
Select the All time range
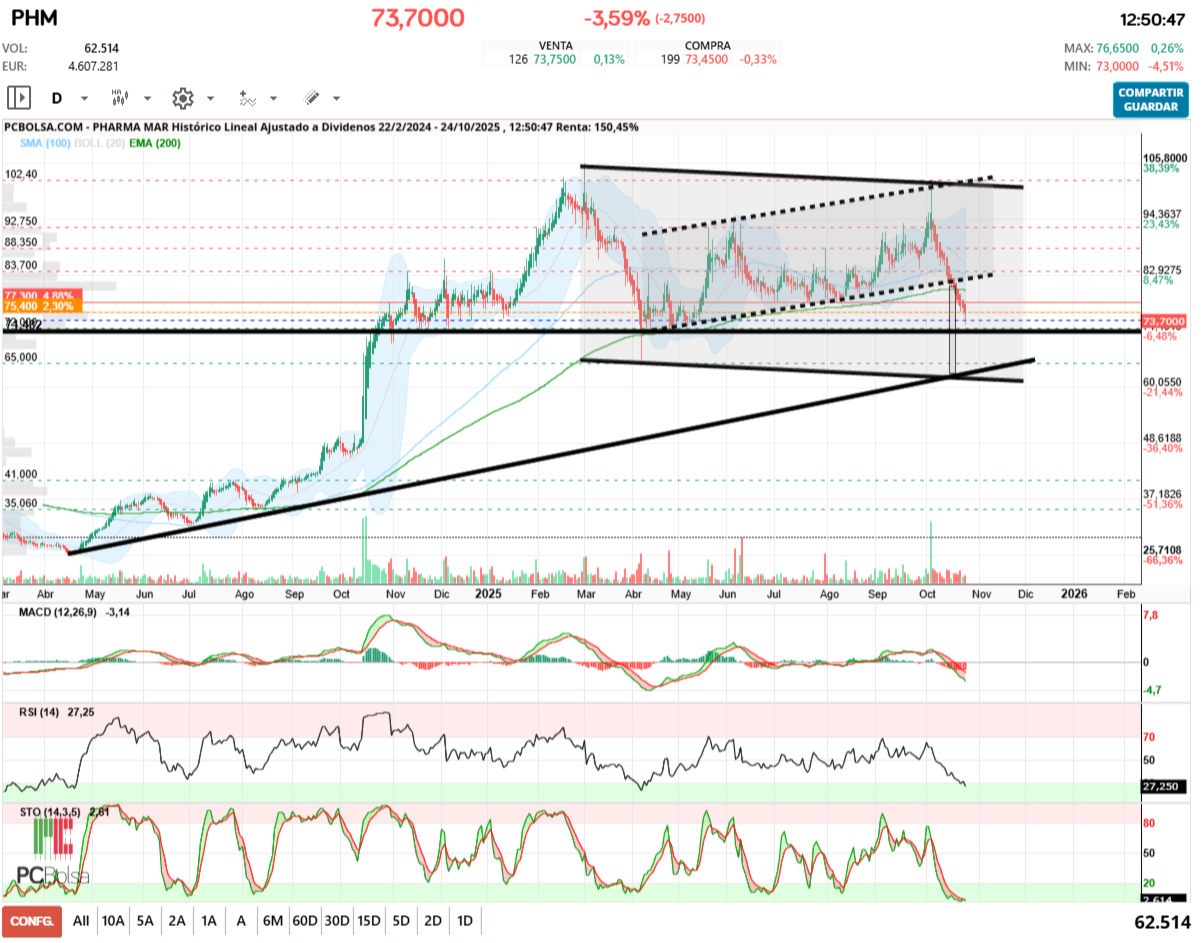(x=81, y=920)
